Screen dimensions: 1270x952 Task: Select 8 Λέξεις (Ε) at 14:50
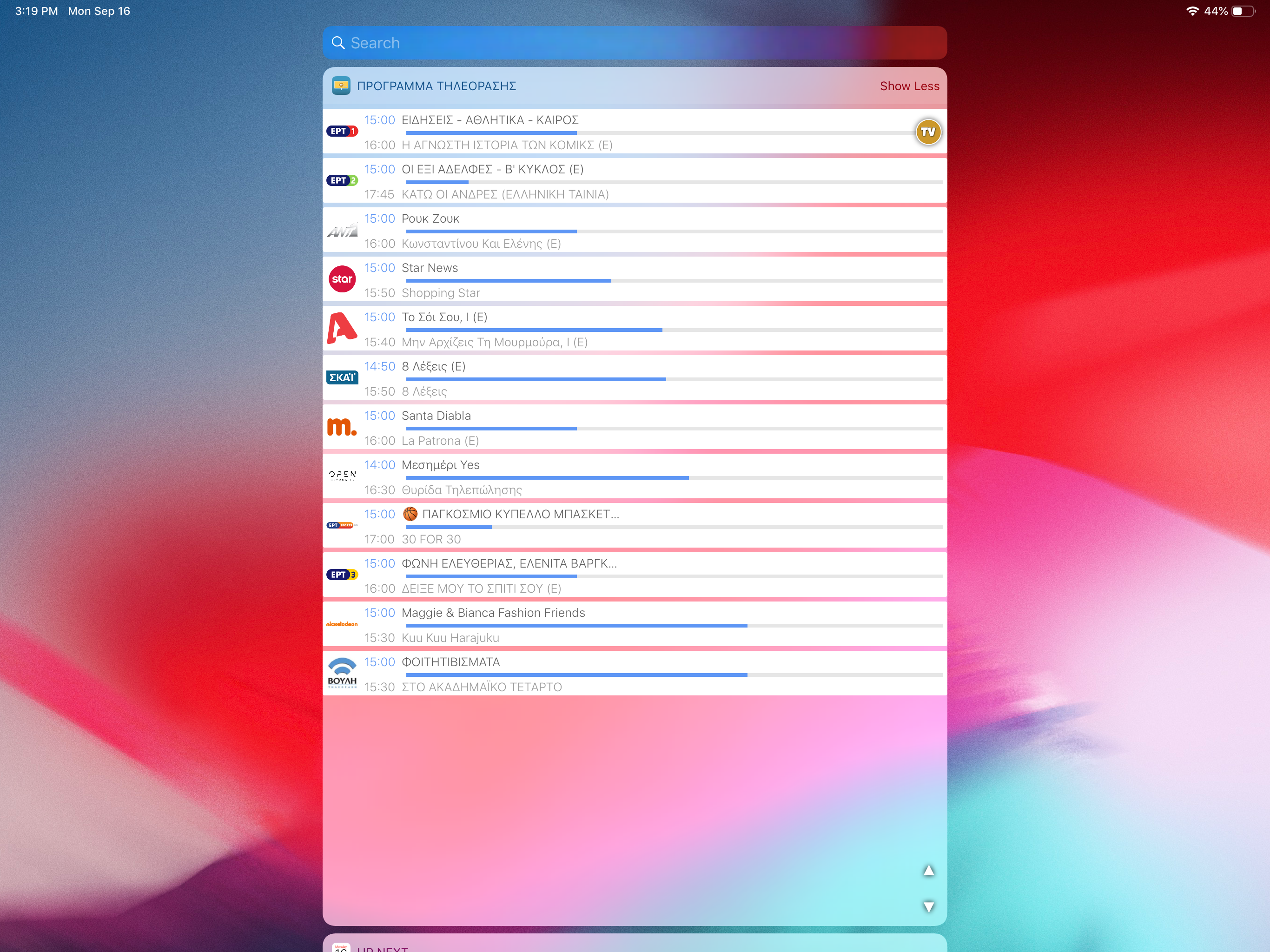pos(433,367)
